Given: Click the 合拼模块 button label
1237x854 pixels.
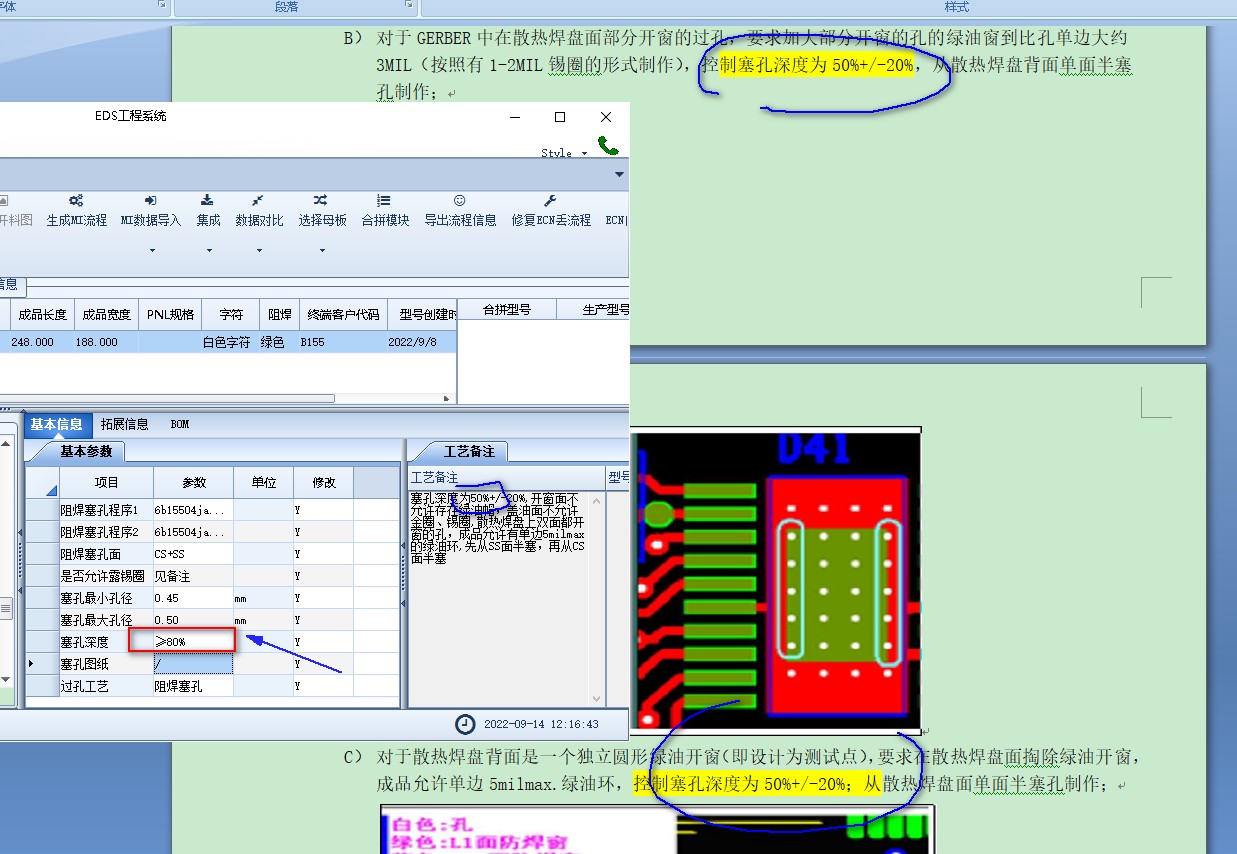Looking at the screenshot, I should pyautogui.click(x=385, y=220).
